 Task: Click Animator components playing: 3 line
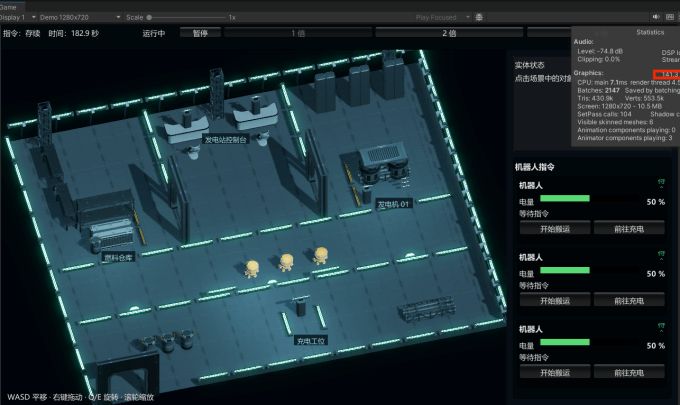[x=624, y=138]
